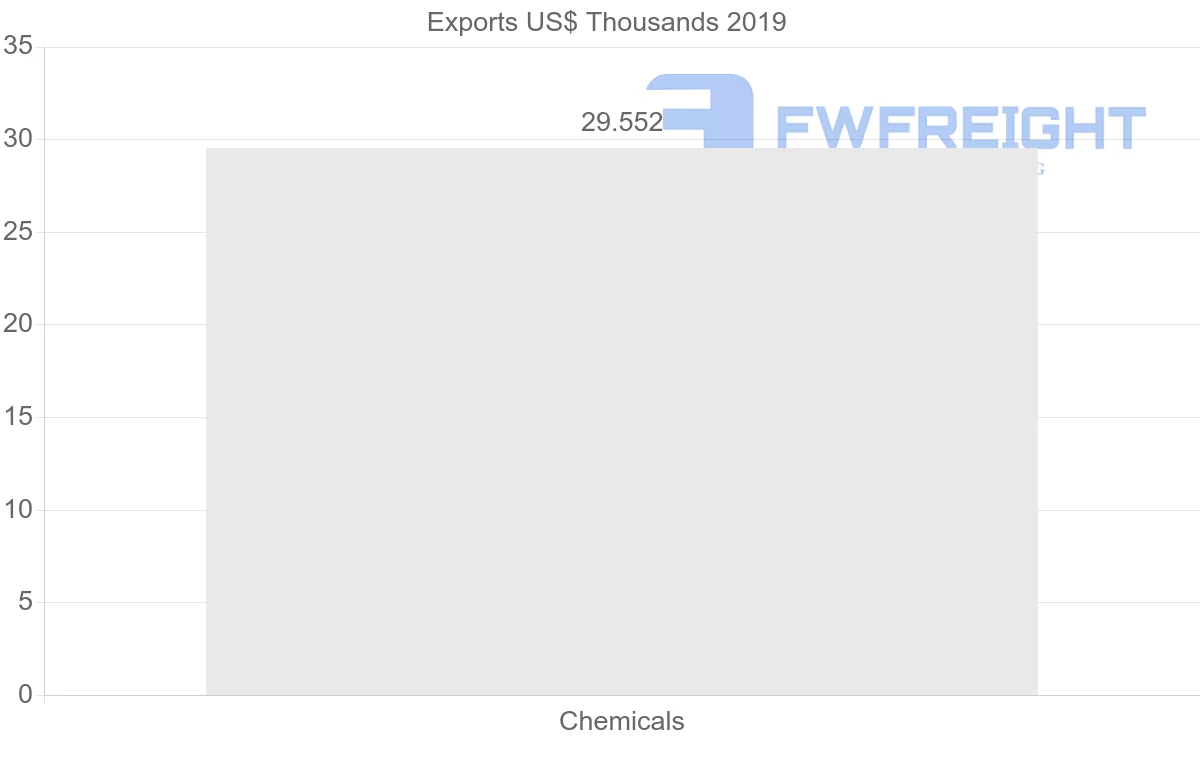
Task: Select the y-axis maximum label 35
Action: [19, 47]
